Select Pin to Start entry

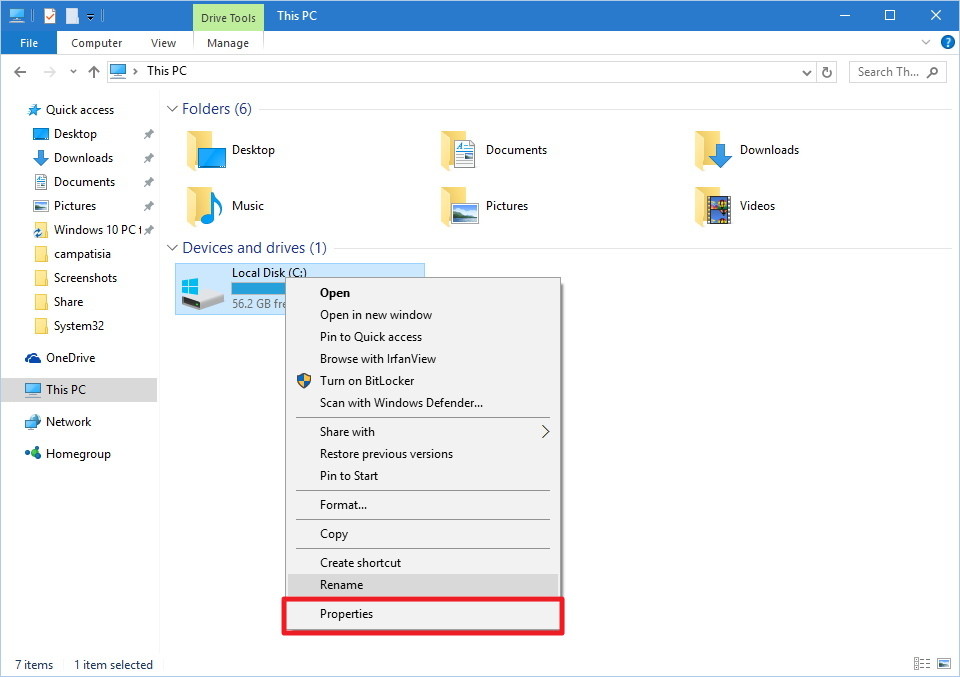click(422, 476)
